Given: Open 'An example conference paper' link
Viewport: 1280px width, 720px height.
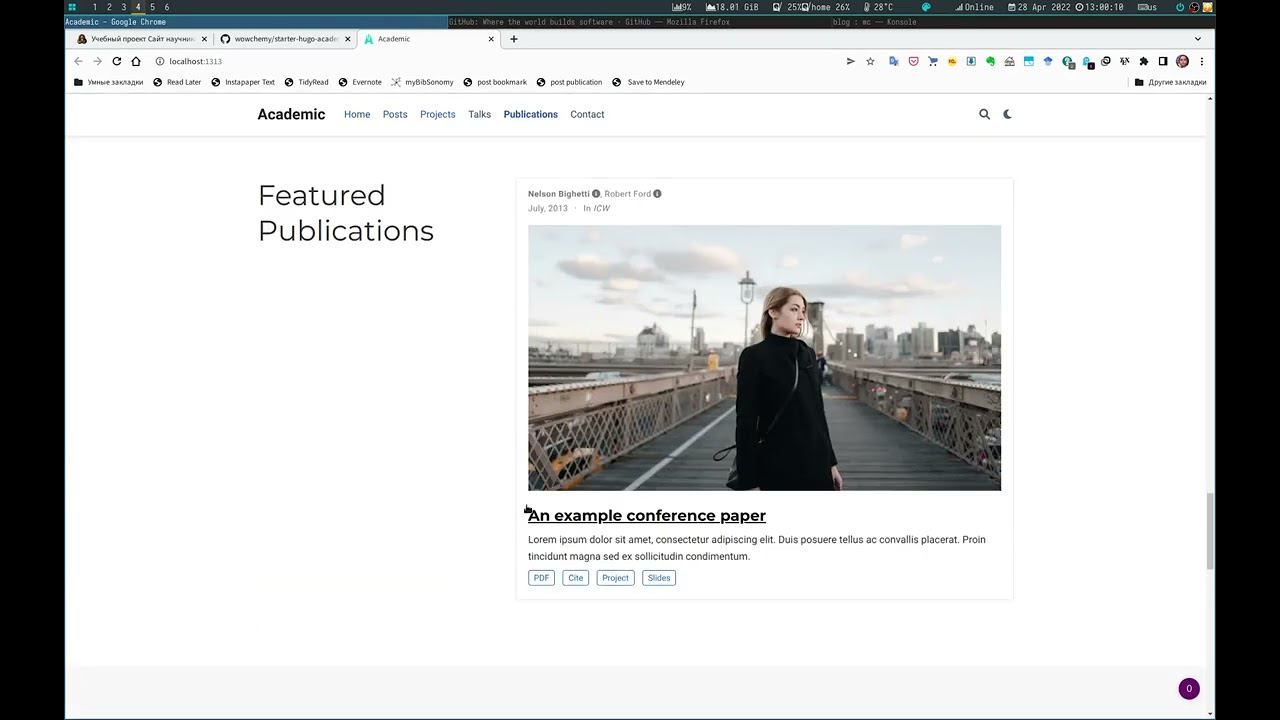Looking at the screenshot, I should (x=646, y=516).
